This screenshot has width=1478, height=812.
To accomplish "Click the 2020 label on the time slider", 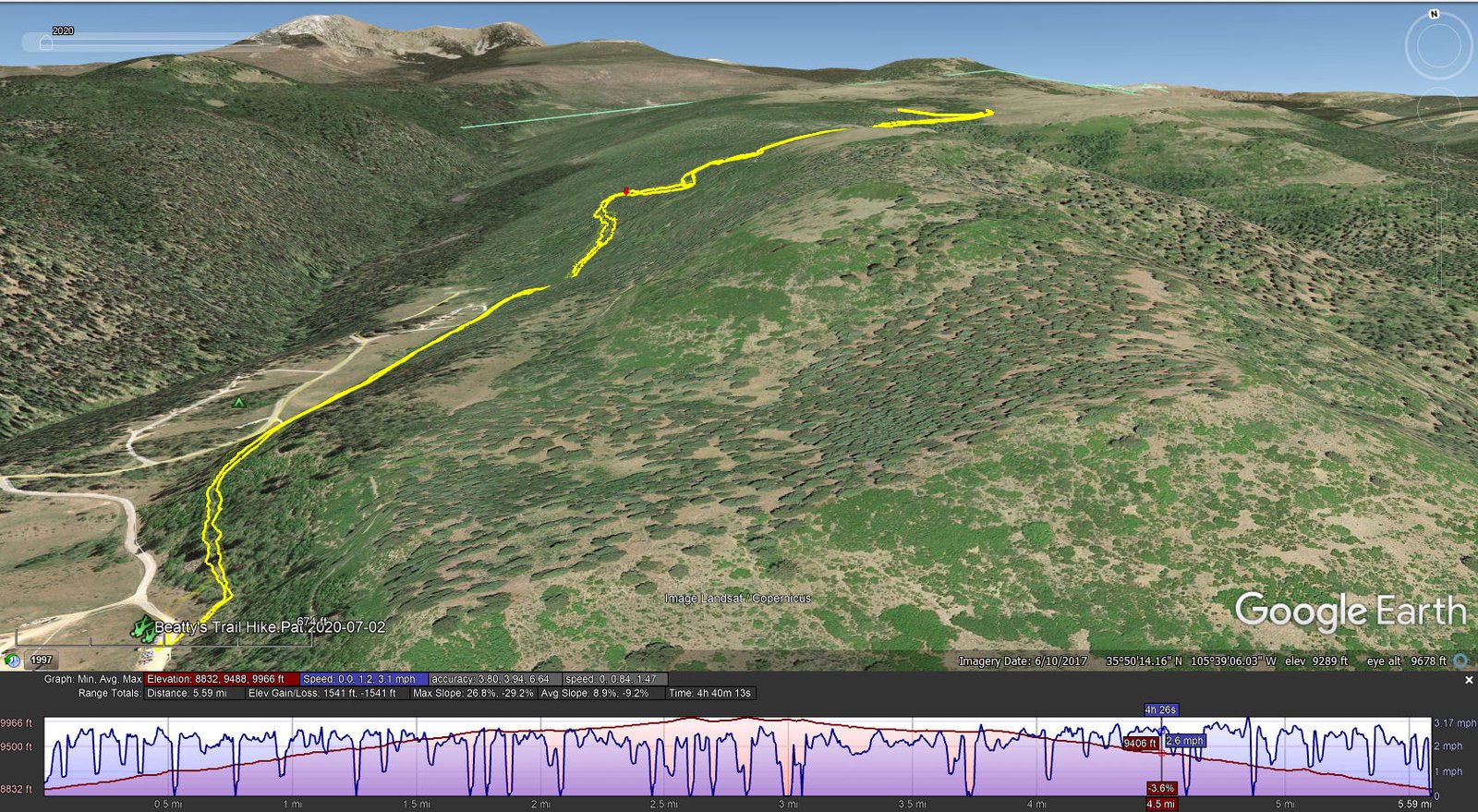I will click(63, 30).
